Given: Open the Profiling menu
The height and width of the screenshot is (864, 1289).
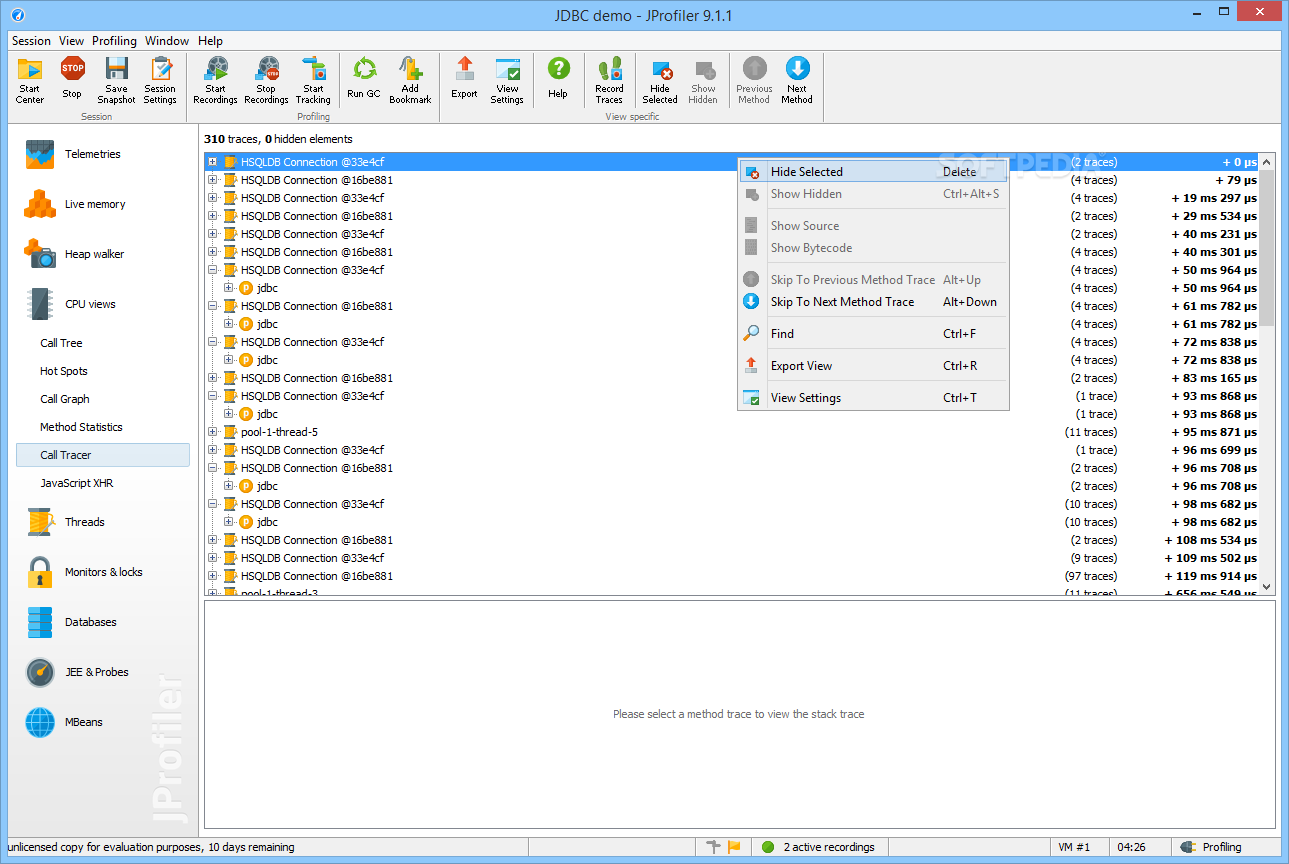Looking at the screenshot, I should [114, 41].
